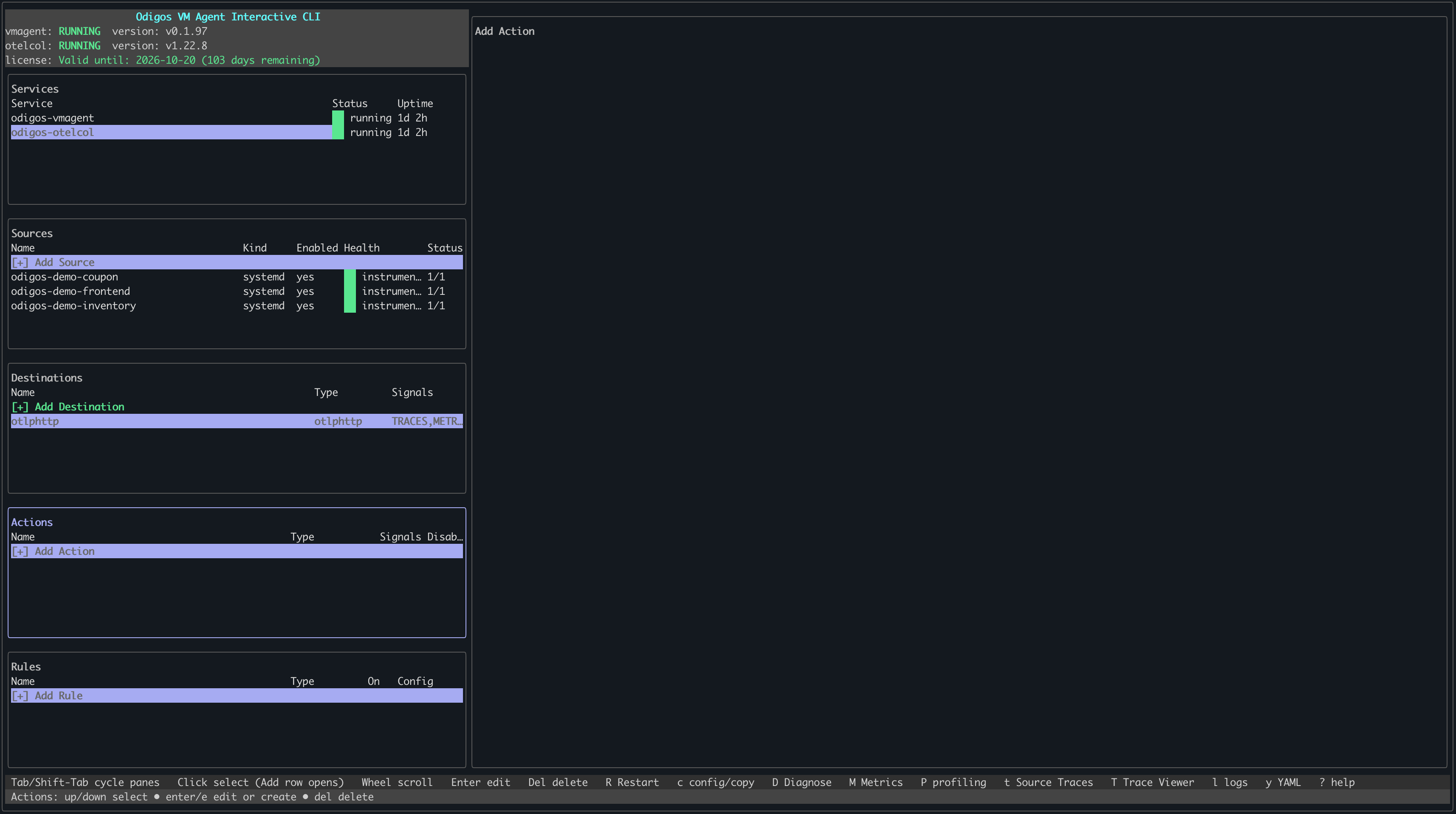Click the vmagent version v0.1.97 text

click(159, 32)
